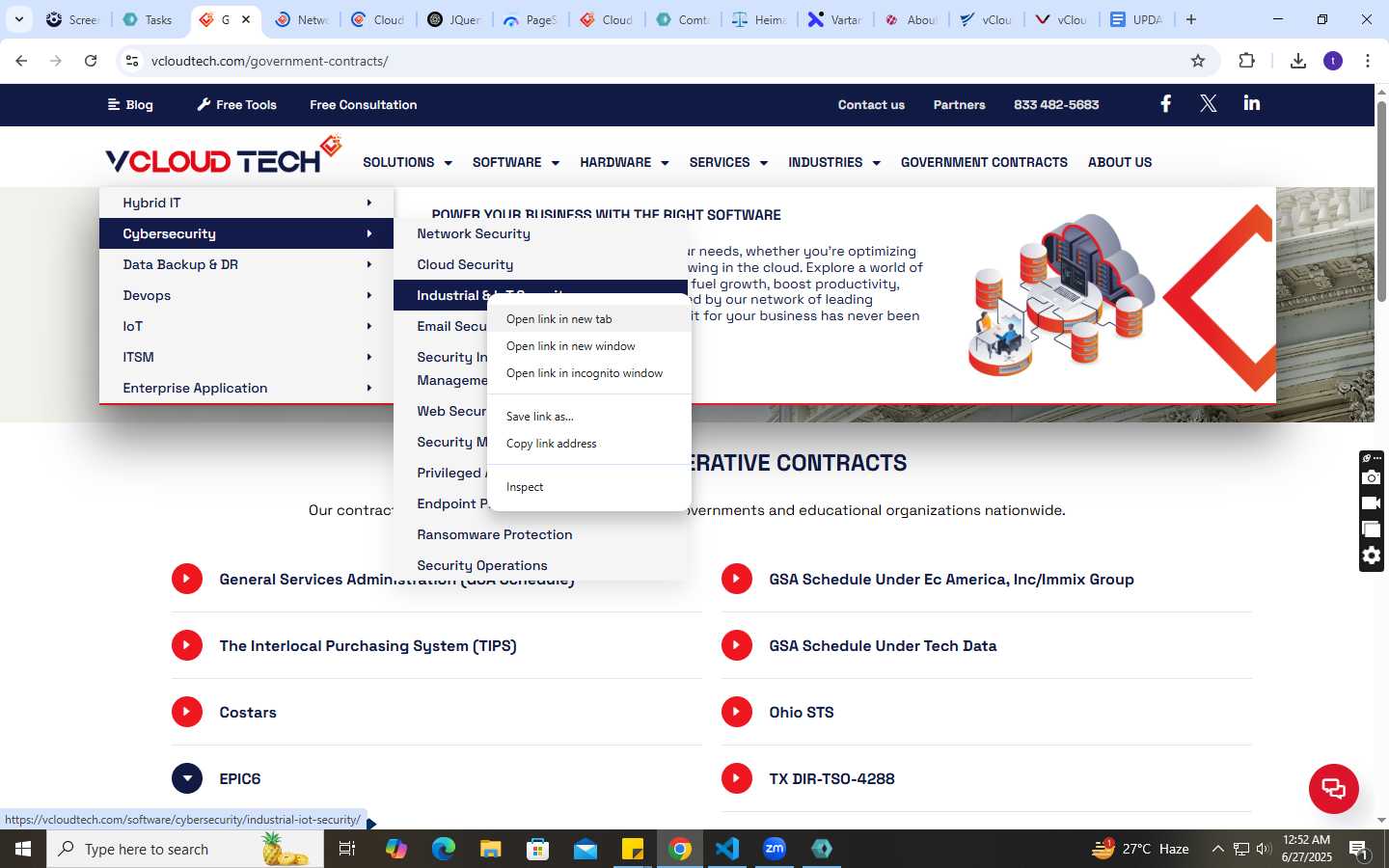This screenshot has height=868, width=1389.
Task: Switch to the PageS browser tab
Action: (x=531, y=19)
